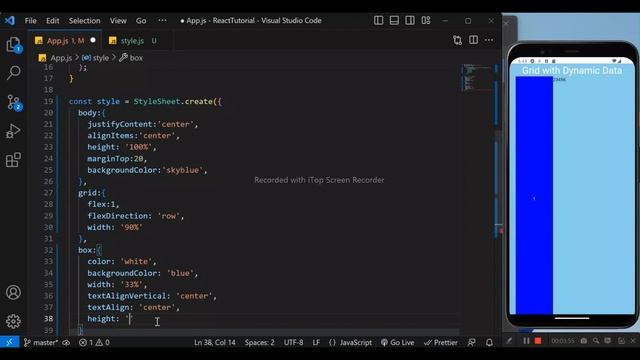Viewport: 640px width, 360px height.
Task: Change language mode JavaScript
Action: point(351,342)
